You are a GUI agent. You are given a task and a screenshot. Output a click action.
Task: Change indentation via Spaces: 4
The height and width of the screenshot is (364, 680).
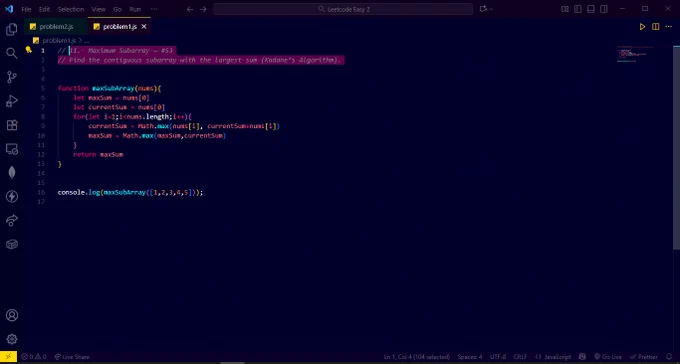[x=470, y=357]
